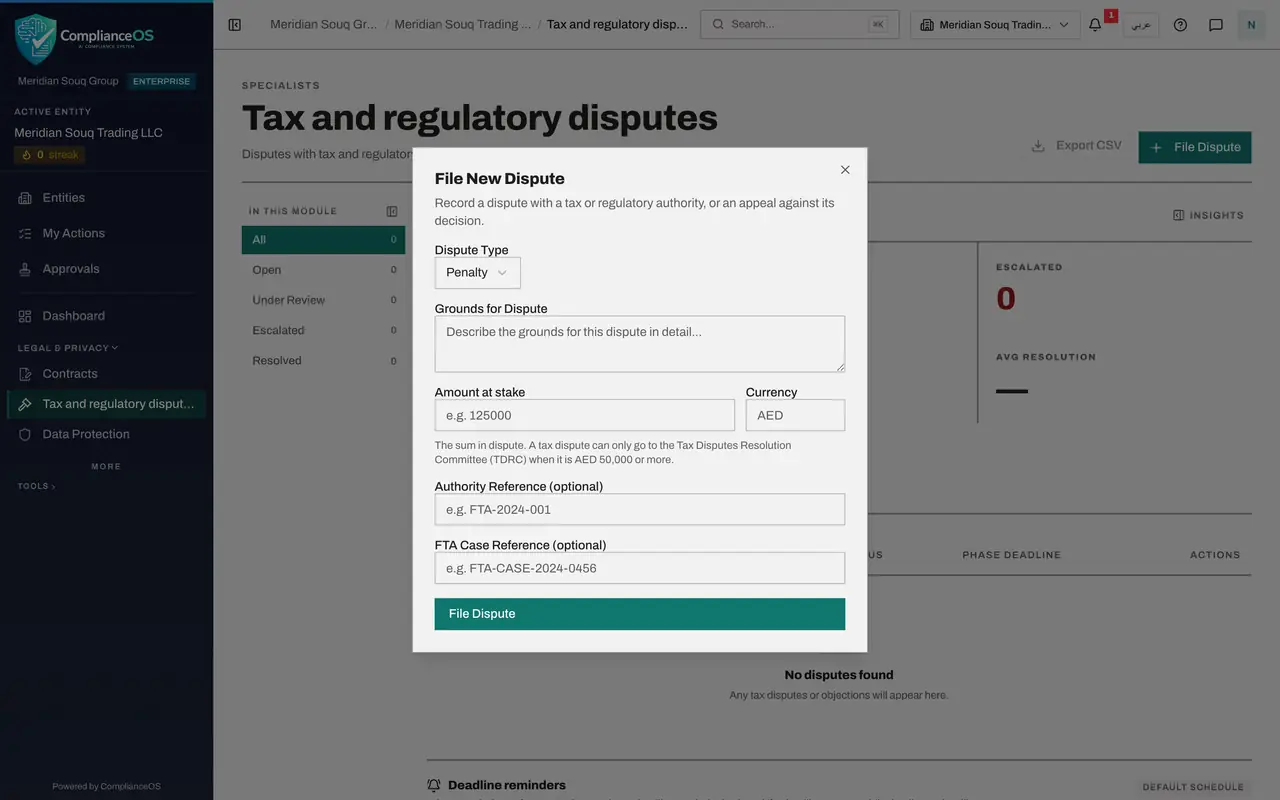Image resolution: width=1280 pixels, height=800 pixels.
Task: Open the help question mark icon
Action: [1180, 25]
